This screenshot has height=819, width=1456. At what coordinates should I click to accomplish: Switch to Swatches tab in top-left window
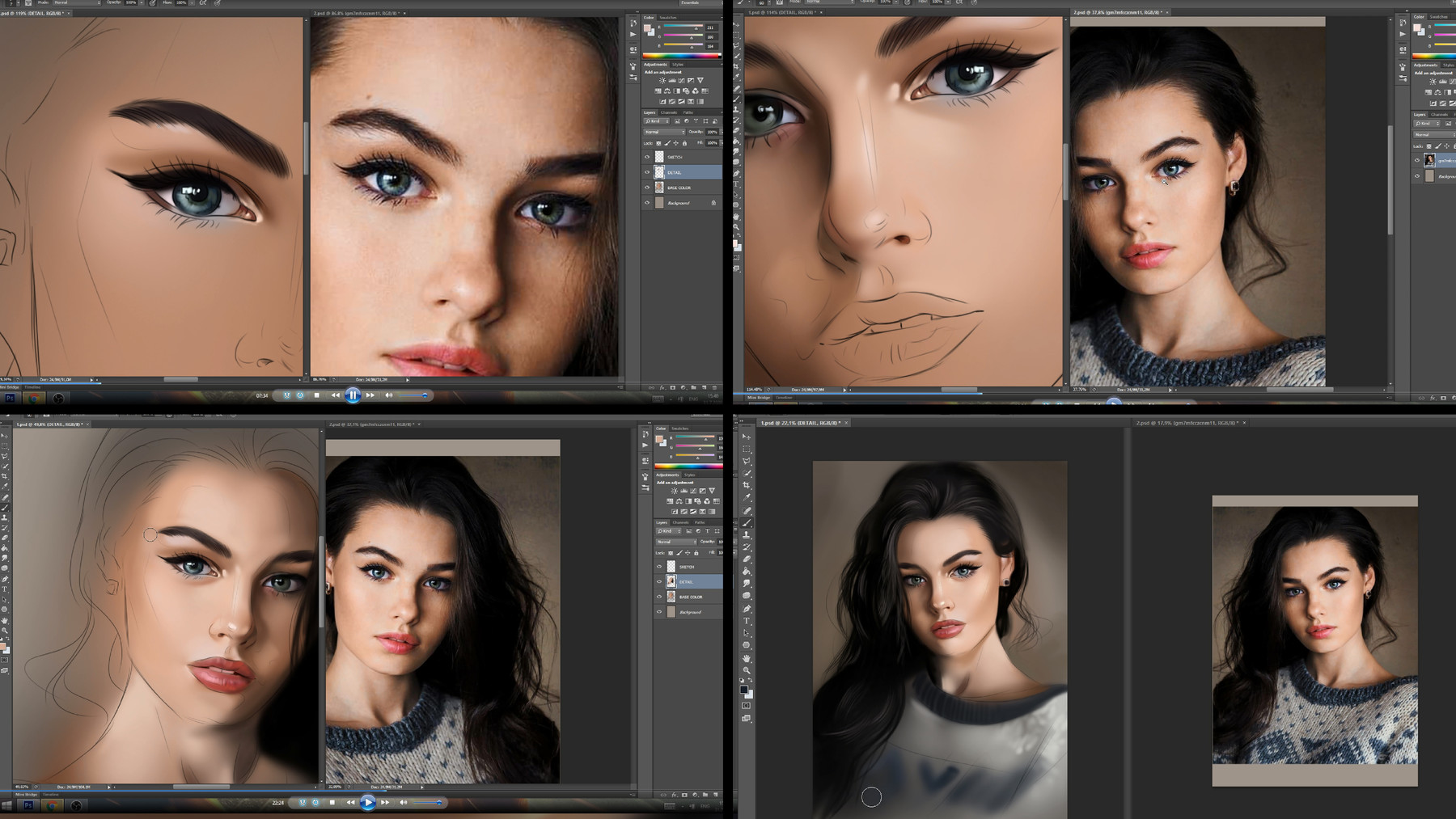click(x=668, y=17)
